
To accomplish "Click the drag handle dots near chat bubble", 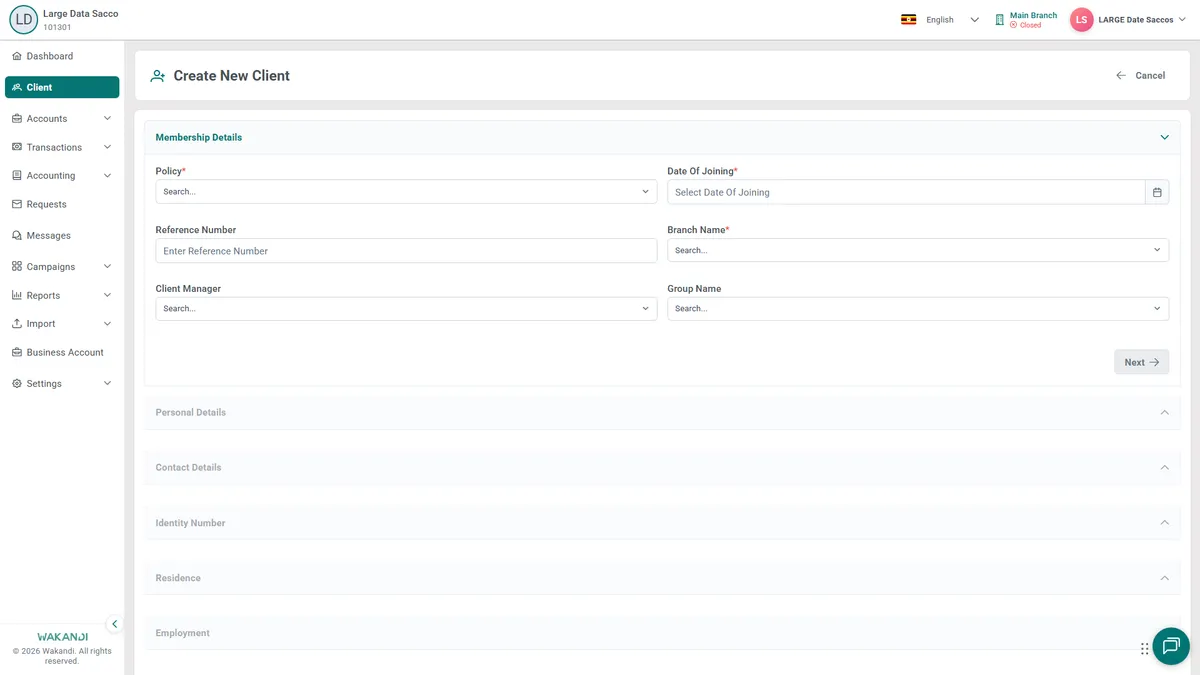I will (1144, 648).
